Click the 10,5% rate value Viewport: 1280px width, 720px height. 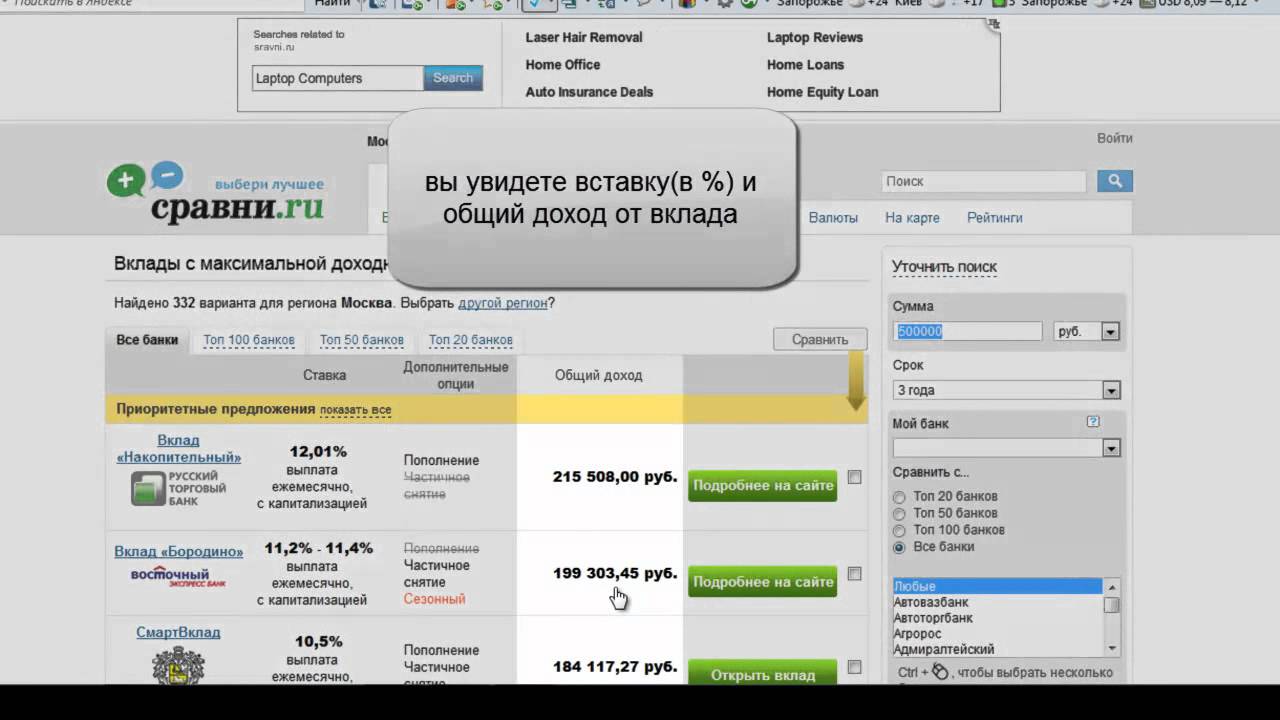pos(318,642)
